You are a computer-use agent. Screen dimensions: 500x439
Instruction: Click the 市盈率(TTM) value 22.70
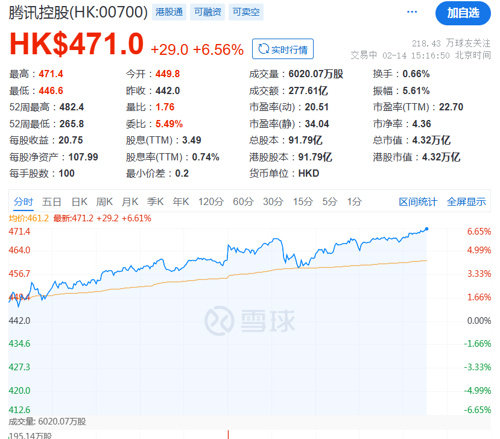click(451, 107)
